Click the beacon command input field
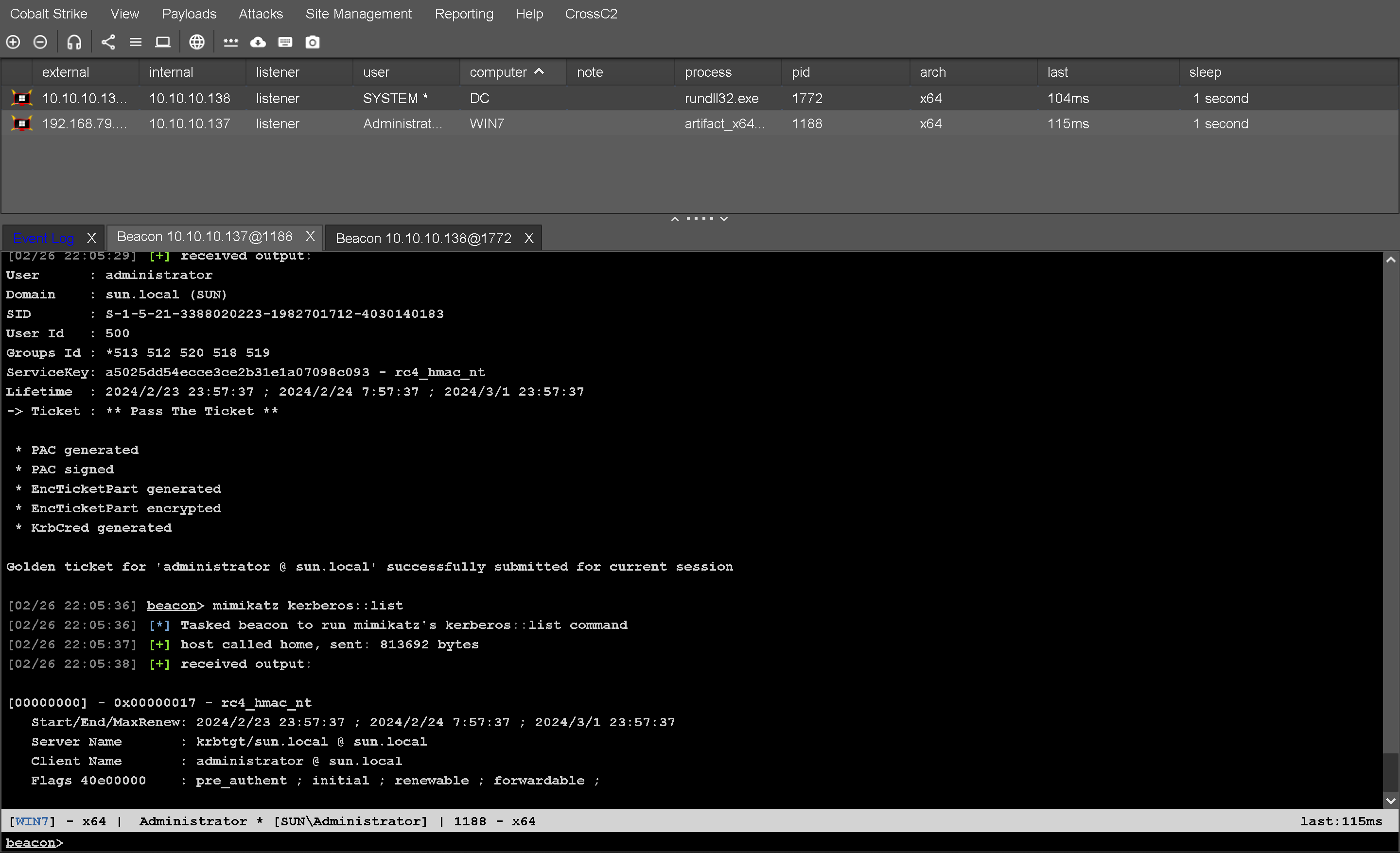The width and height of the screenshot is (1400, 853). (x=682, y=843)
